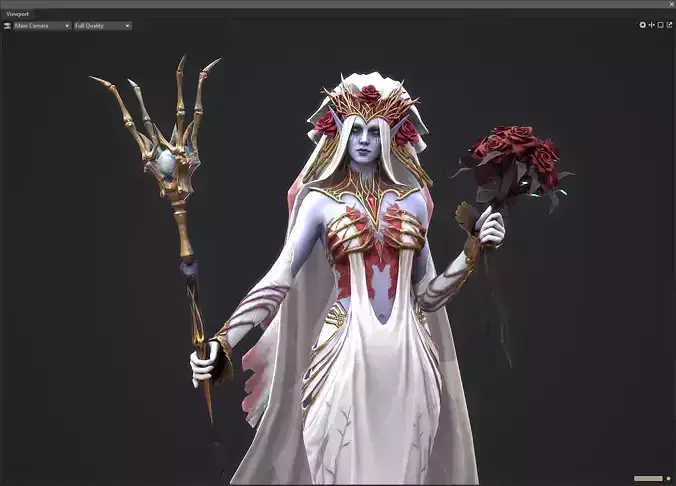Open the Main Camera dropdown
Viewport: 676px width, 486px height.
click(42, 26)
